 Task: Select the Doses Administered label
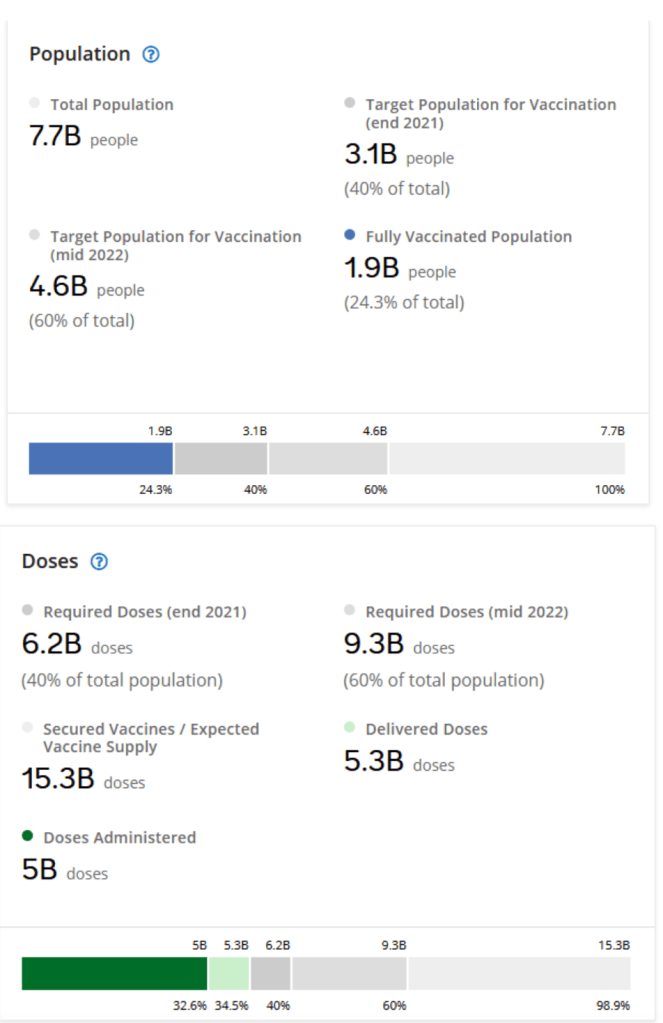119,837
